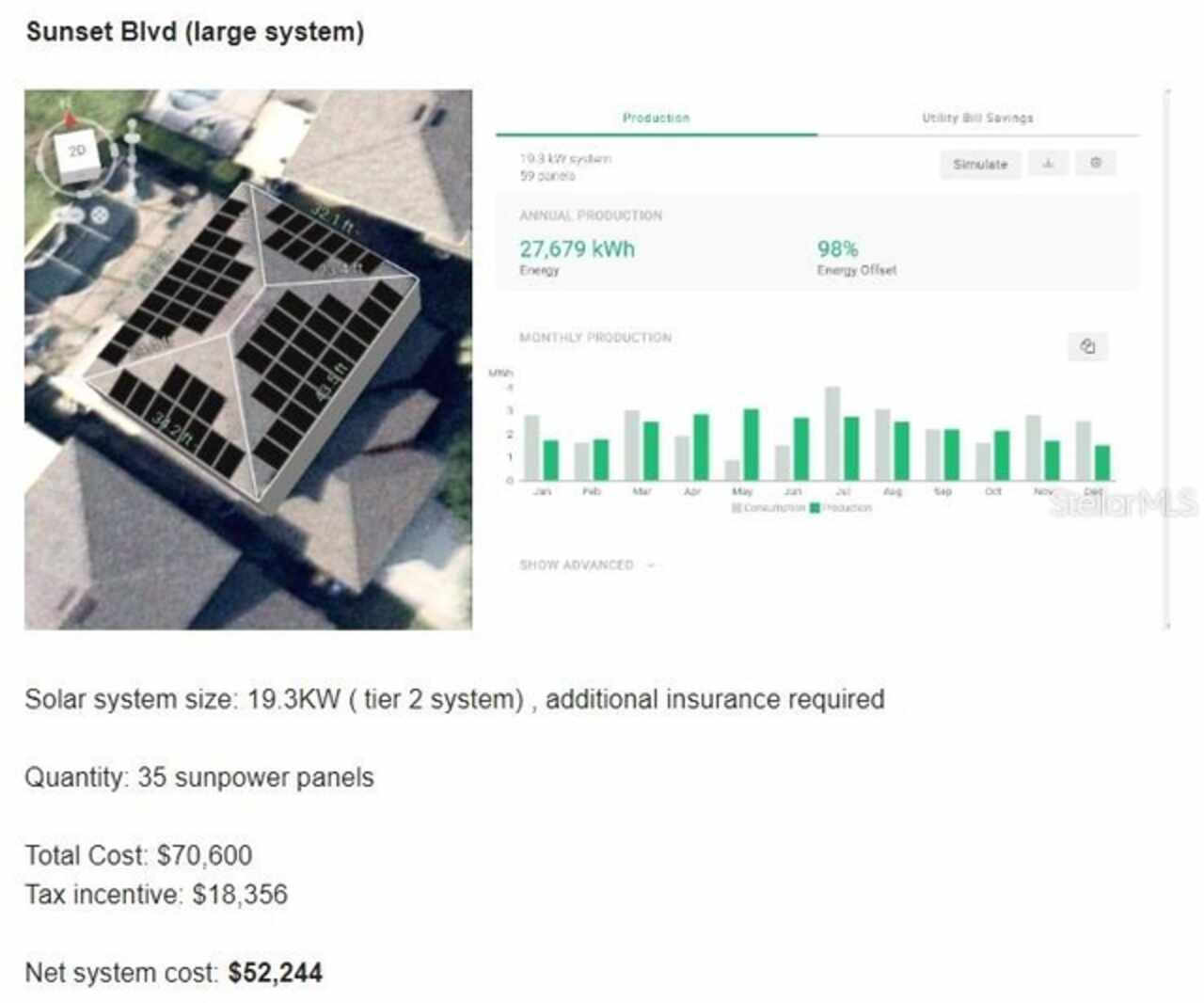1204x1003 pixels.
Task: Click the gray July consumption bar
Action: point(832,433)
